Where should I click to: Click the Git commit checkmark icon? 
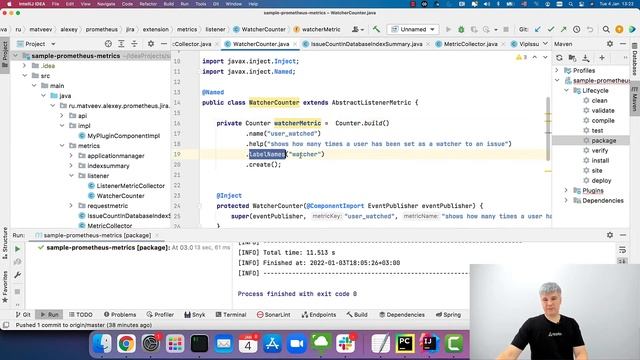coord(551,29)
